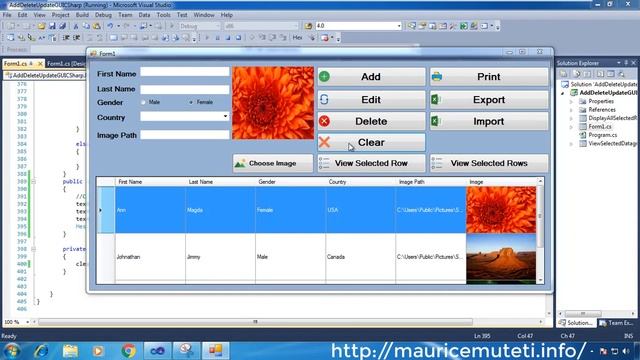The image size is (640, 360).
Task: Collapse the AddDeleteUpdateGUI project node
Action: [563, 93]
